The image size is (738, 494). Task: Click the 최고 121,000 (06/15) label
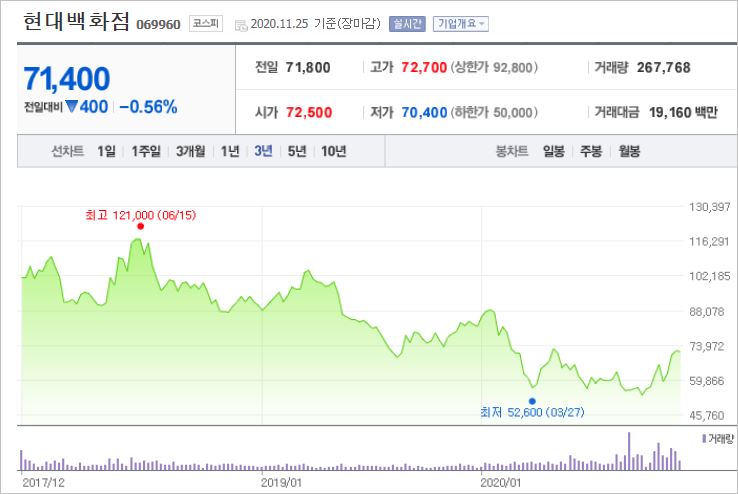point(140,215)
